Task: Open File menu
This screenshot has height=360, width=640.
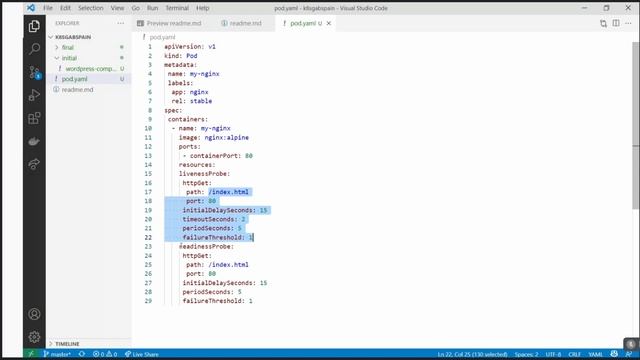Action: [48, 8]
